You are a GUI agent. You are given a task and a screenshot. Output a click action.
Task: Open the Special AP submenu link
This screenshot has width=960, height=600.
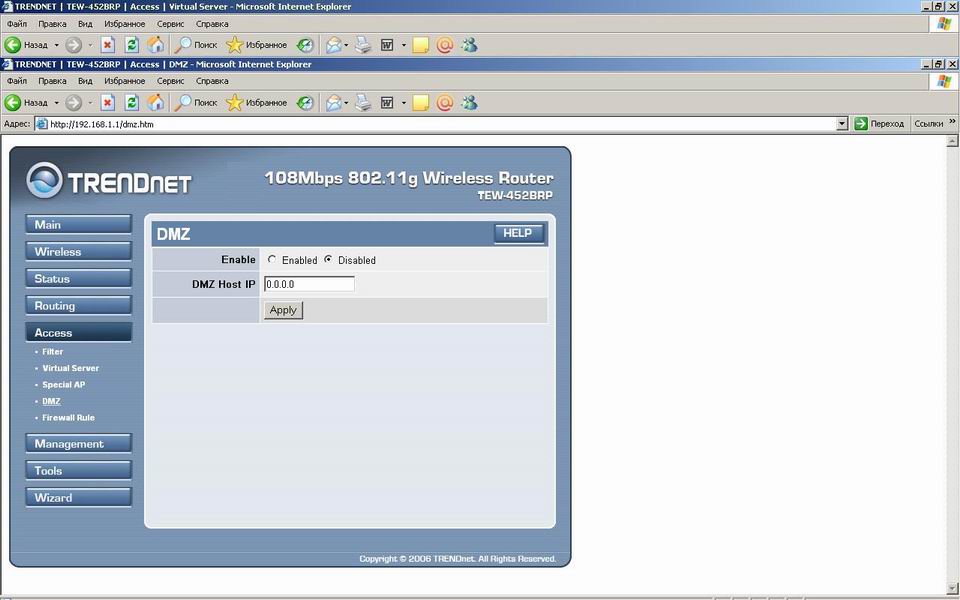64,384
